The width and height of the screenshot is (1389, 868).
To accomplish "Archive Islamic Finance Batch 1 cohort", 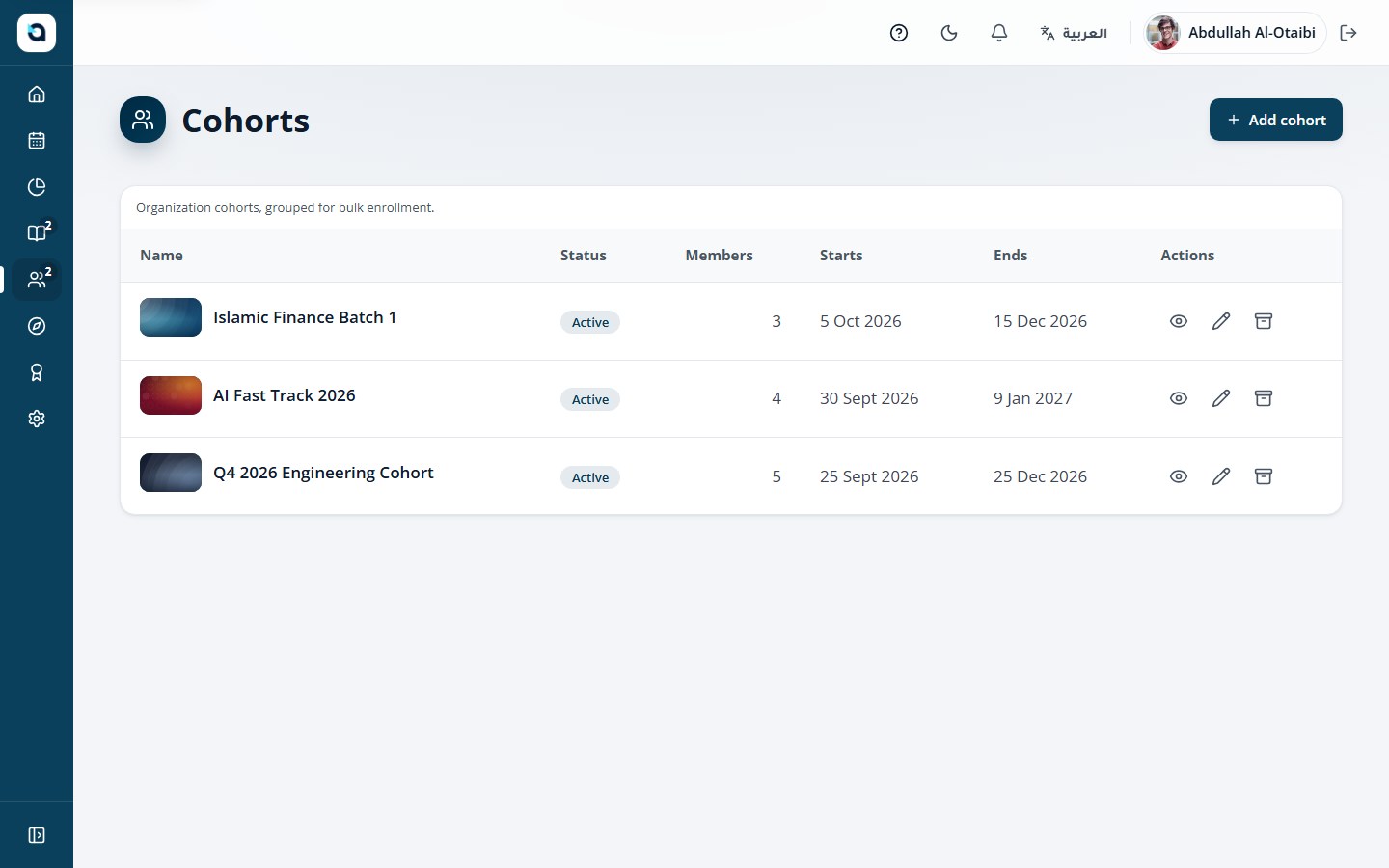I will [1264, 321].
